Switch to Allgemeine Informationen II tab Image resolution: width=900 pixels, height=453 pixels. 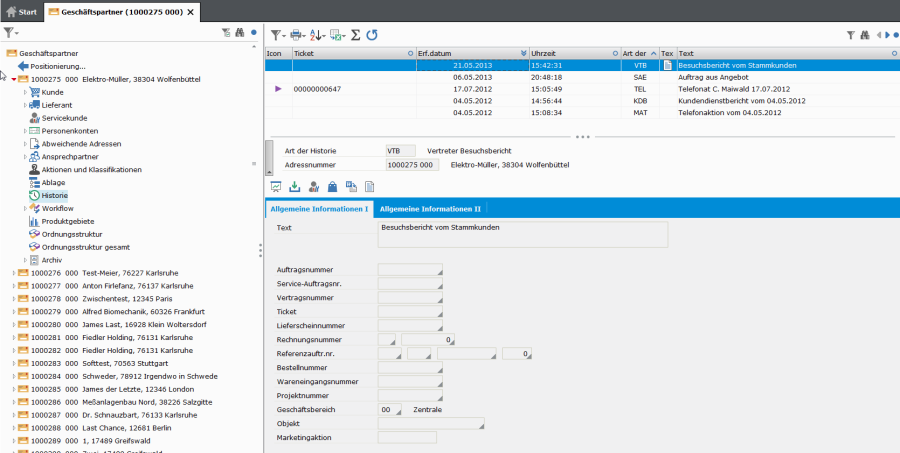(430, 208)
